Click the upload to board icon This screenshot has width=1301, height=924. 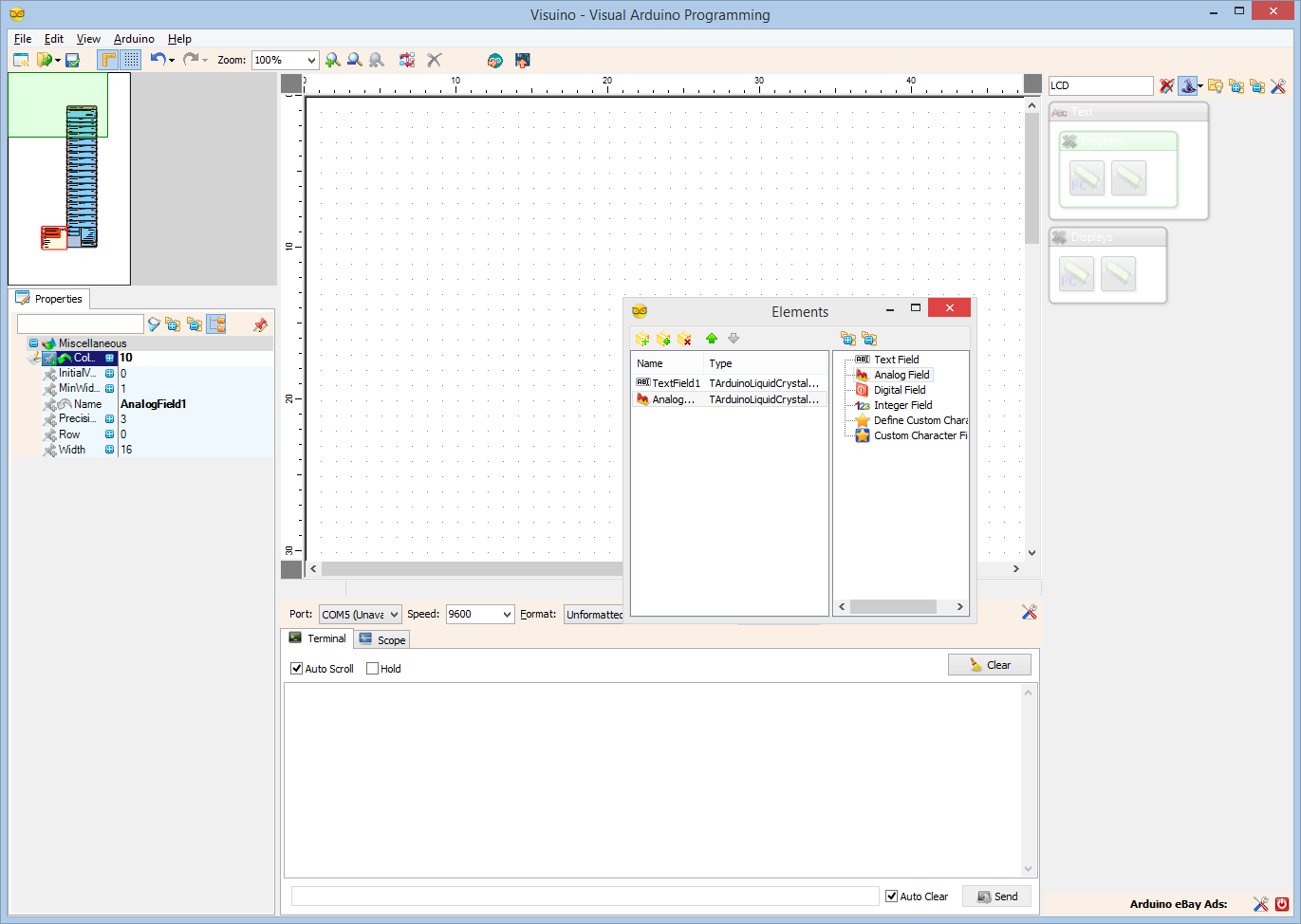pyautogui.click(x=522, y=60)
